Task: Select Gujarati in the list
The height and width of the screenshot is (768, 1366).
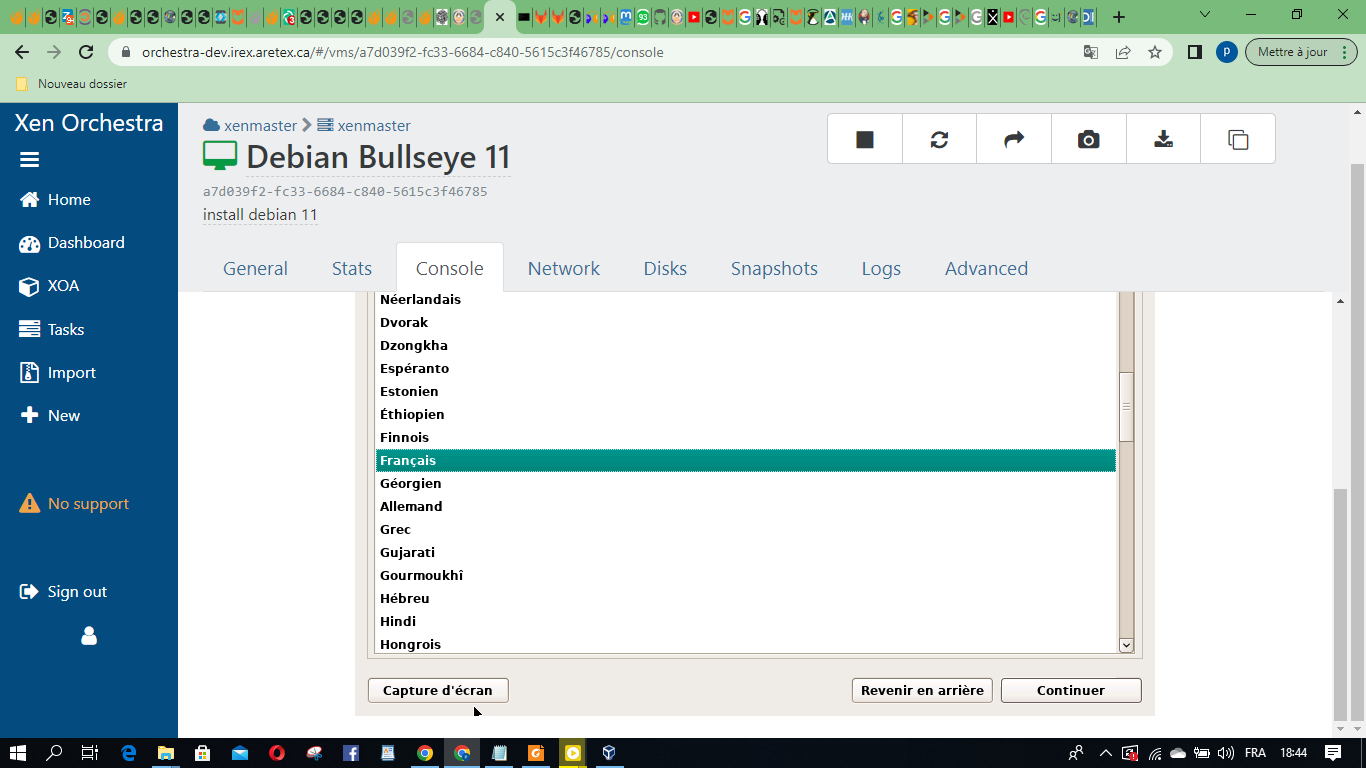Action: (746, 552)
